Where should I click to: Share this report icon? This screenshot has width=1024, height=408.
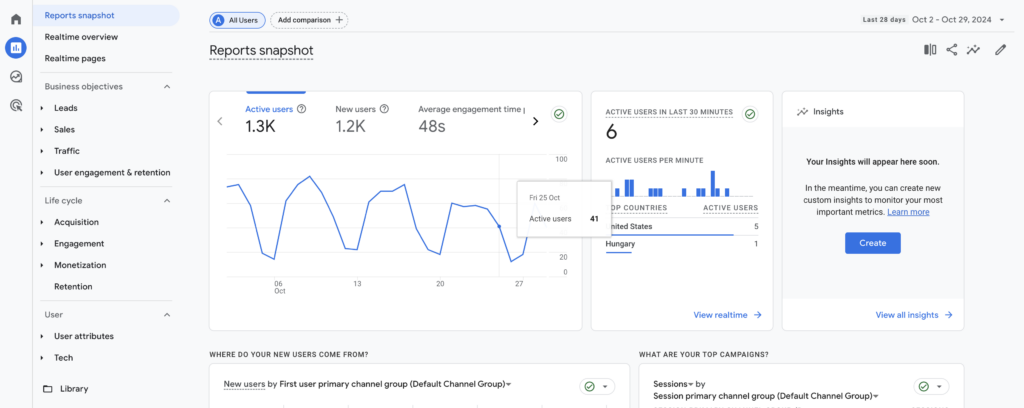pos(952,50)
